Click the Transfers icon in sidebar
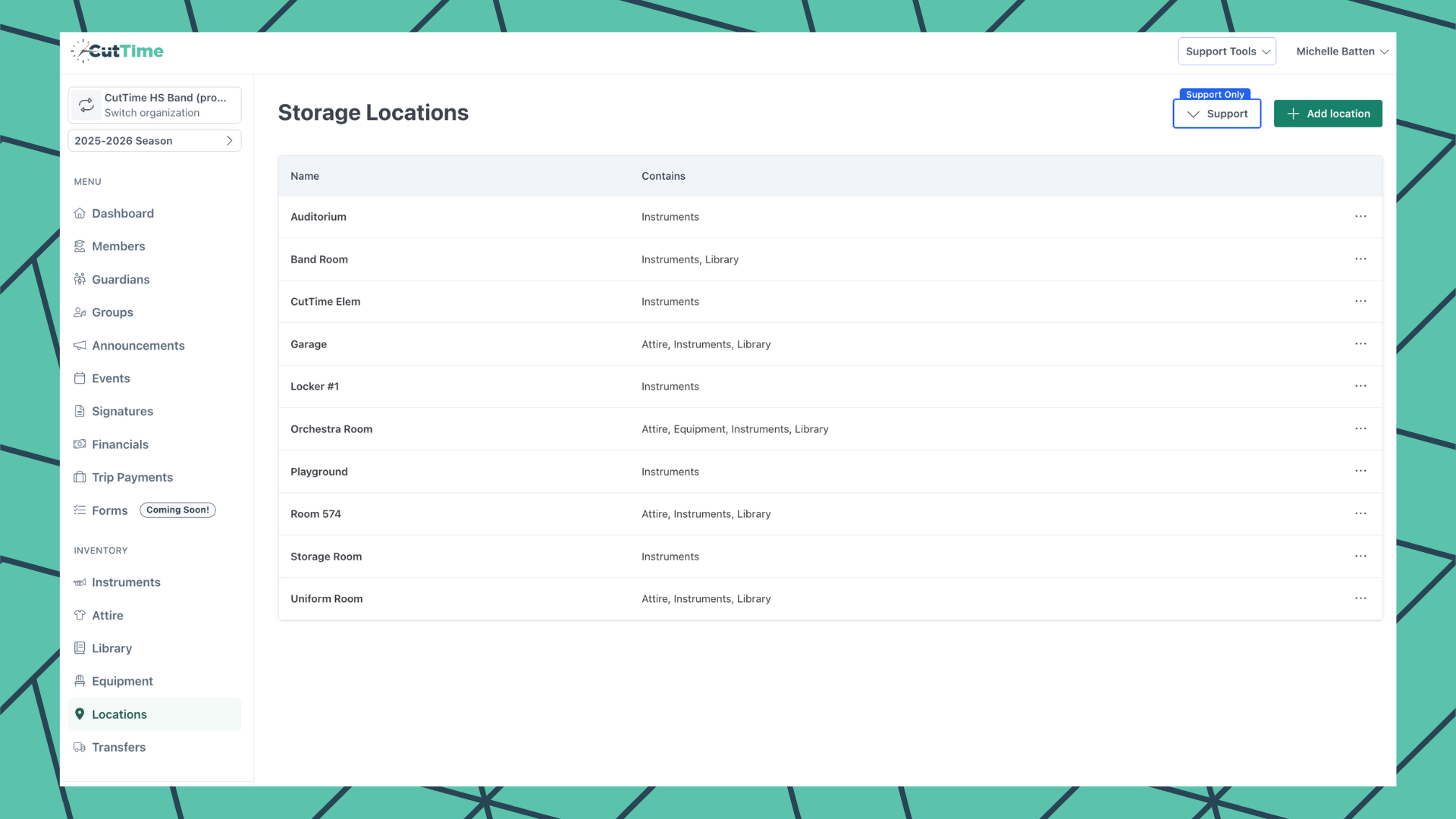The height and width of the screenshot is (819, 1456). tap(80, 747)
